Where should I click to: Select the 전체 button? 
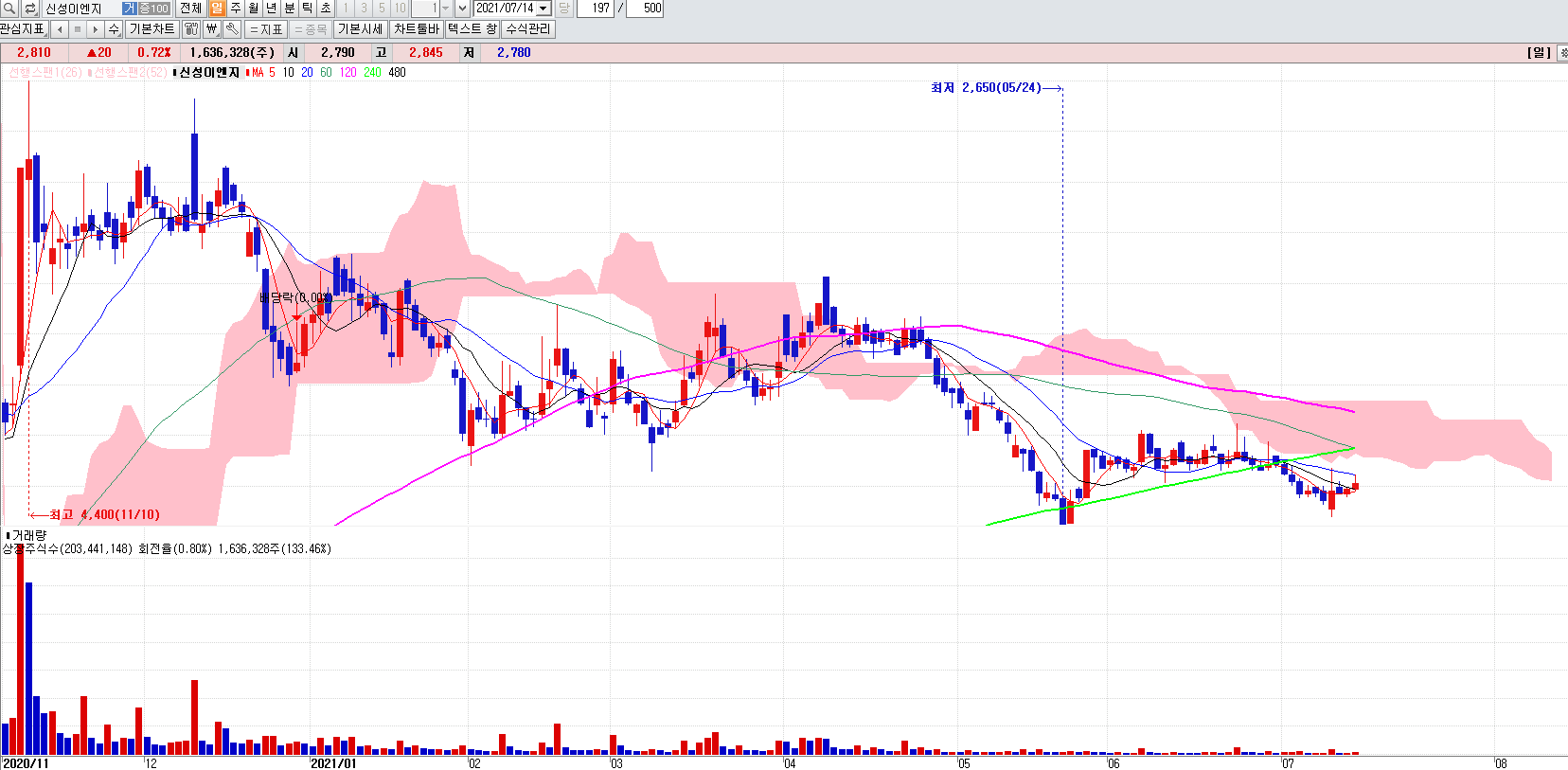pos(190,9)
